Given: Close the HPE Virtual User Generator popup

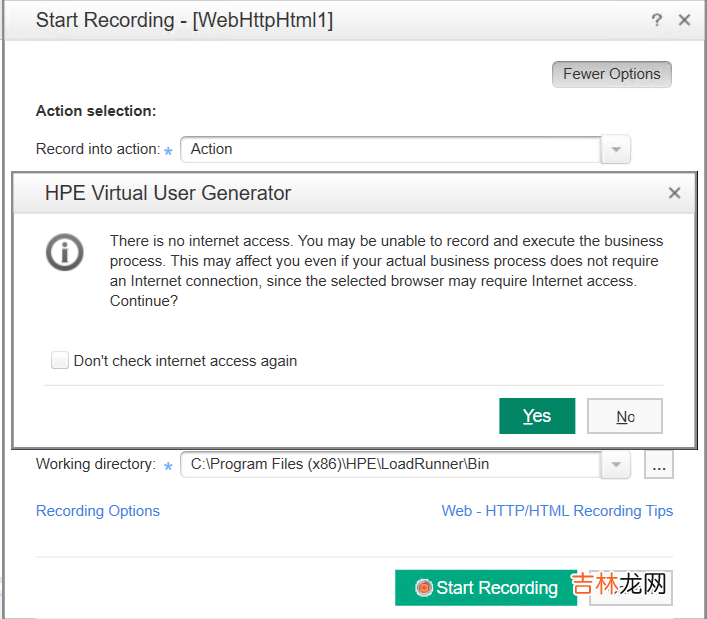Looking at the screenshot, I should tap(674, 193).
